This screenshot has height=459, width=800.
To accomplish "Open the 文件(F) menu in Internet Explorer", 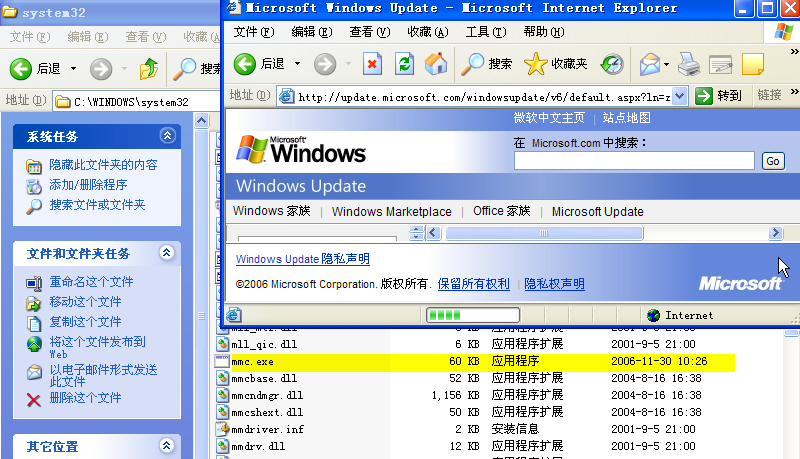I will 254,32.
